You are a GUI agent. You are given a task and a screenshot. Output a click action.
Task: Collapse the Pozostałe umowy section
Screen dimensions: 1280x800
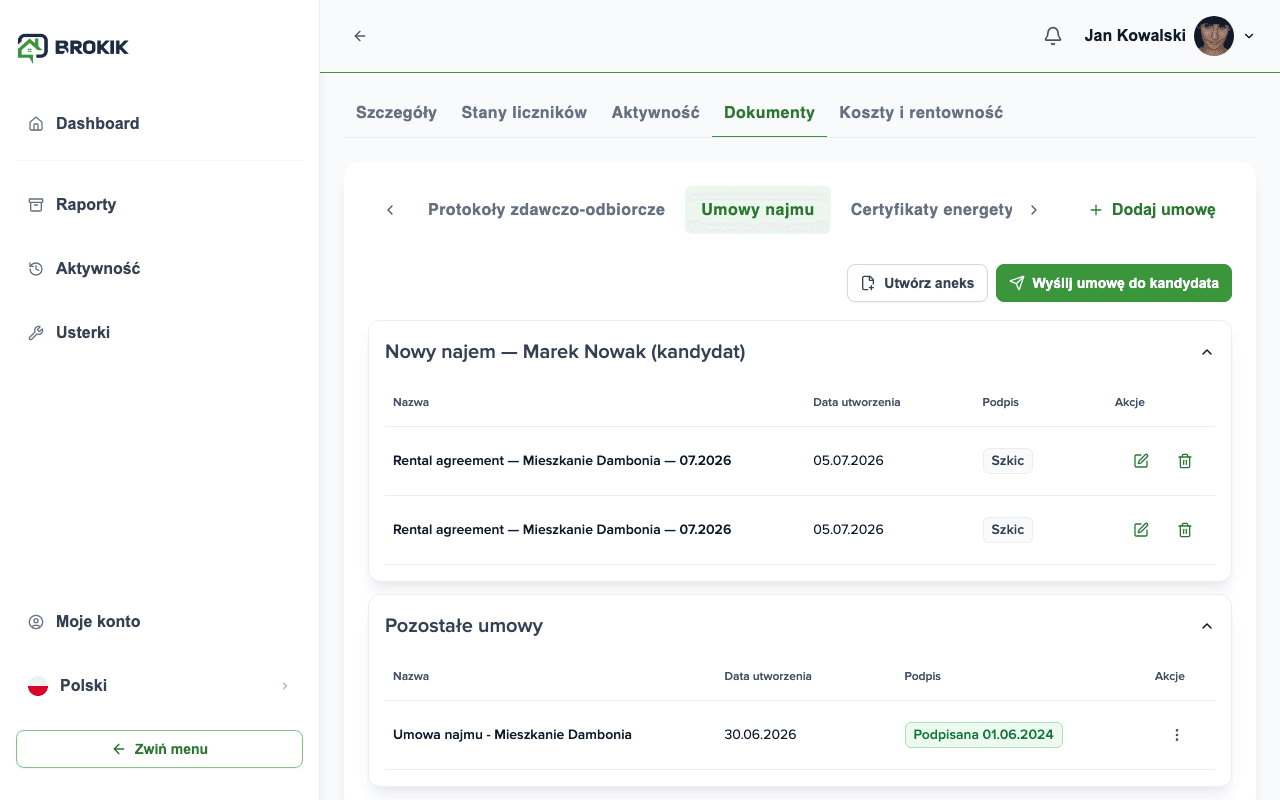[1207, 626]
